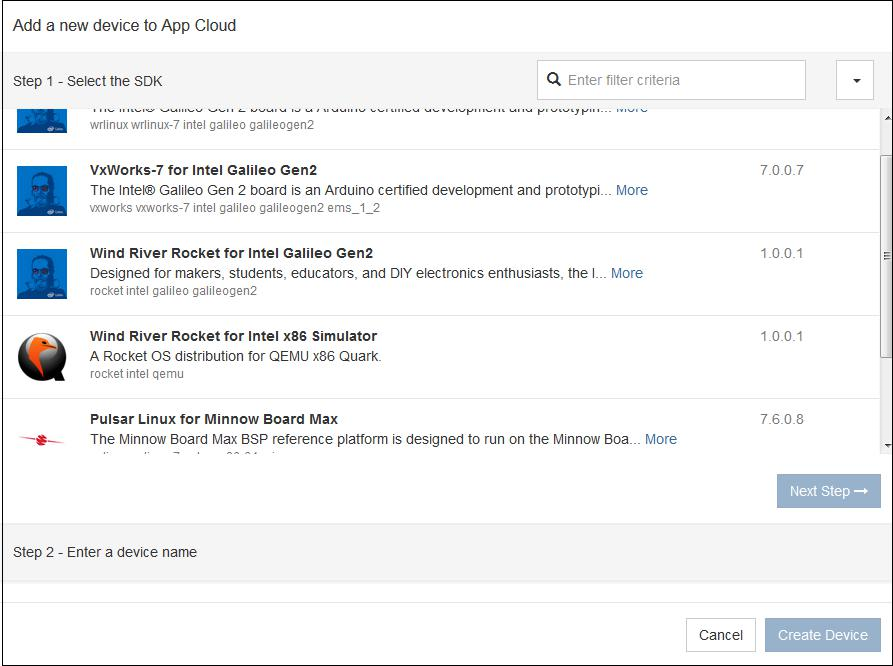This screenshot has height=666, width=893.
Task: Click the Wind River Rocket Galileo Gen2 icon
Action: pyautogui.click(x=42, y=274)
